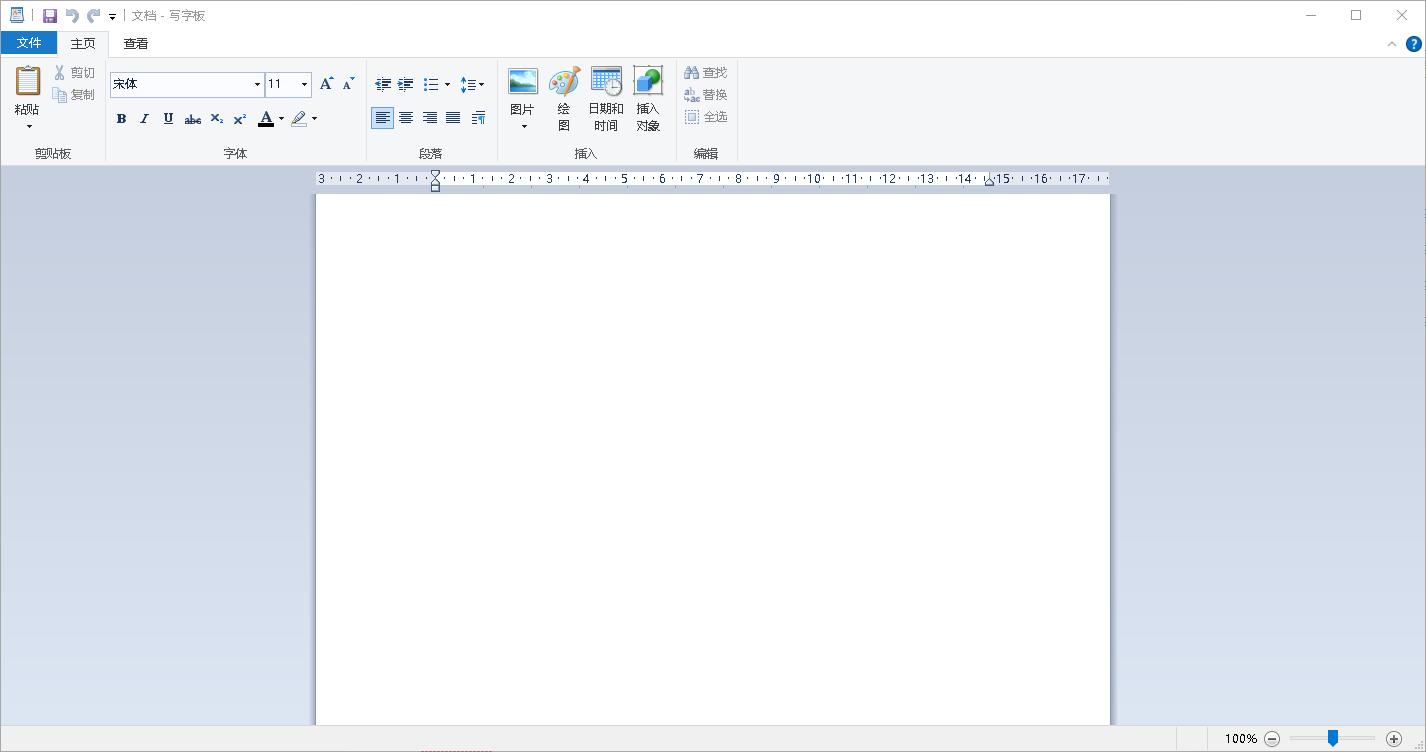Increase the paragraph indent
Viewport: 1426px width, 752px height.
[x=405, y=84]
